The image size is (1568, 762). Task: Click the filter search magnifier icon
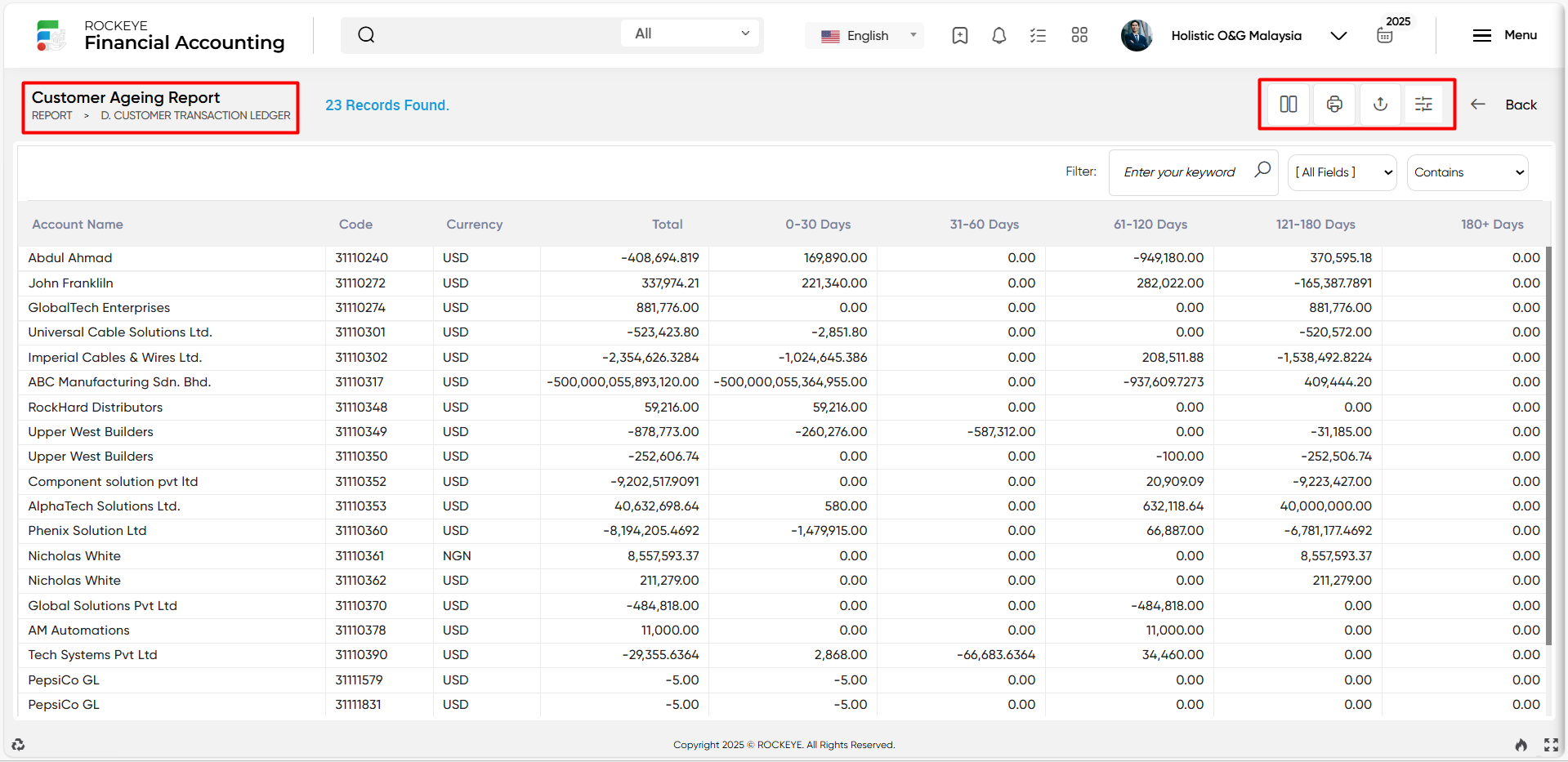pyautogui.click(x=1262, y=169)
